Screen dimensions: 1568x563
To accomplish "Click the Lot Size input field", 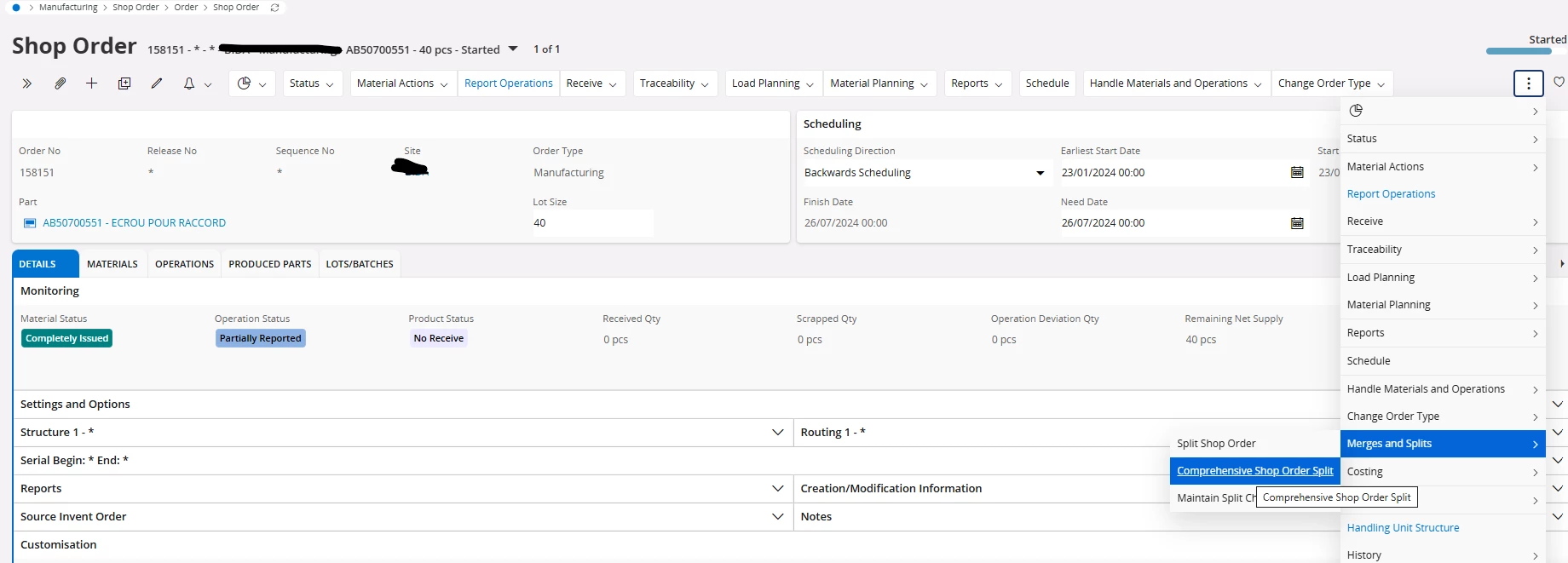I will (592, 223).
